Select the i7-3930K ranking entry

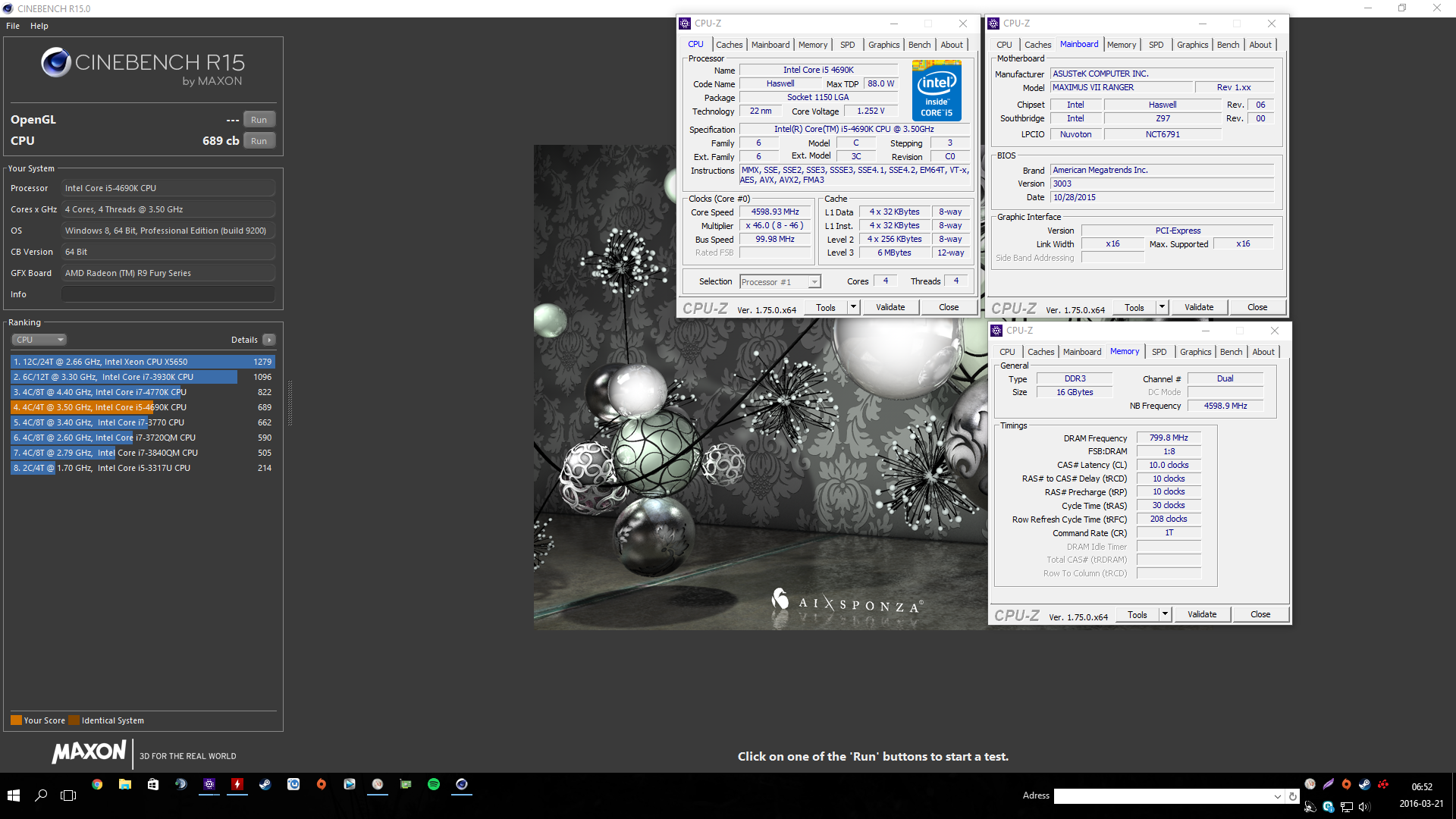click(143, 377)
